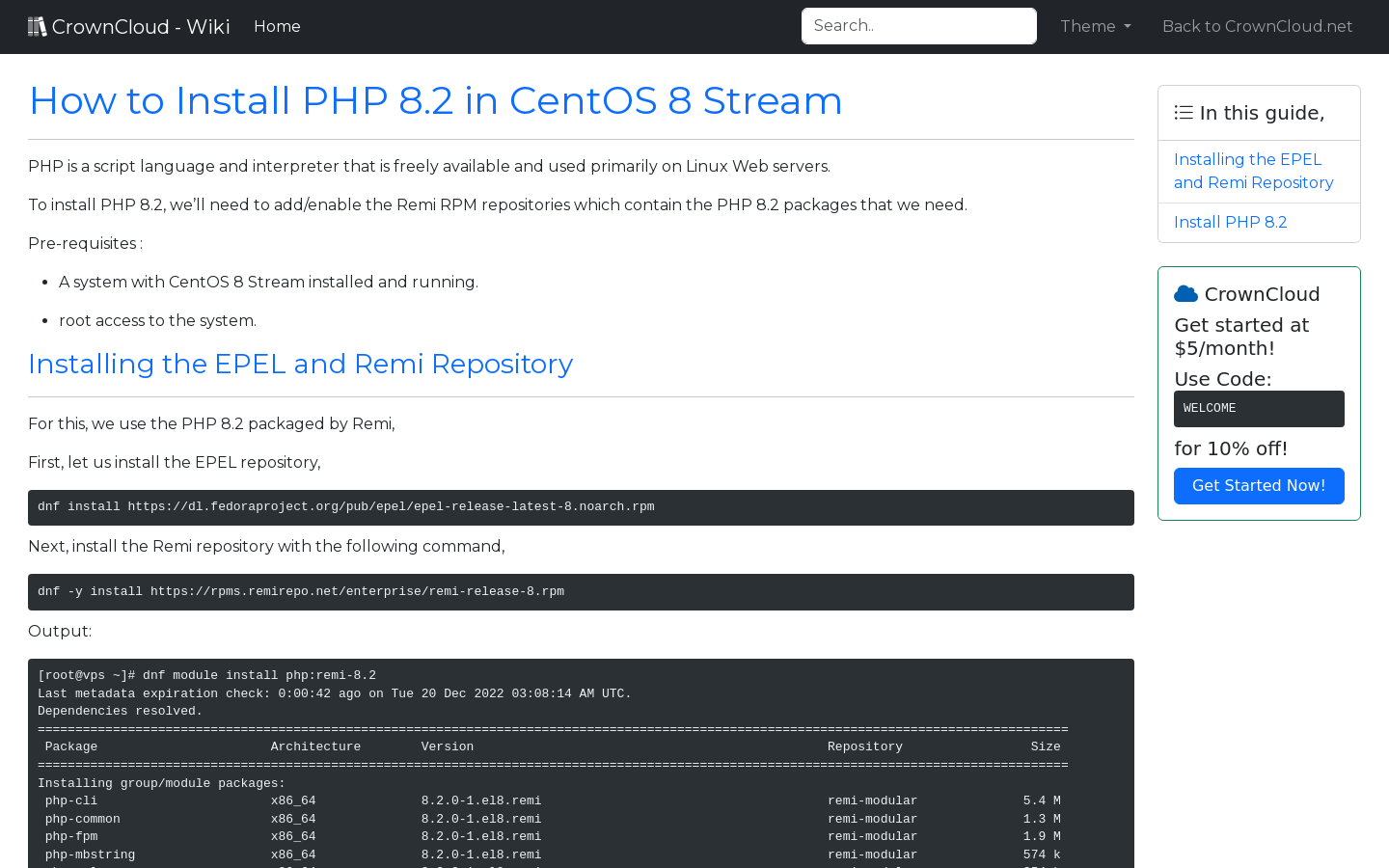
Task: Open the Theme dropdown menu
Action: 1096,27
